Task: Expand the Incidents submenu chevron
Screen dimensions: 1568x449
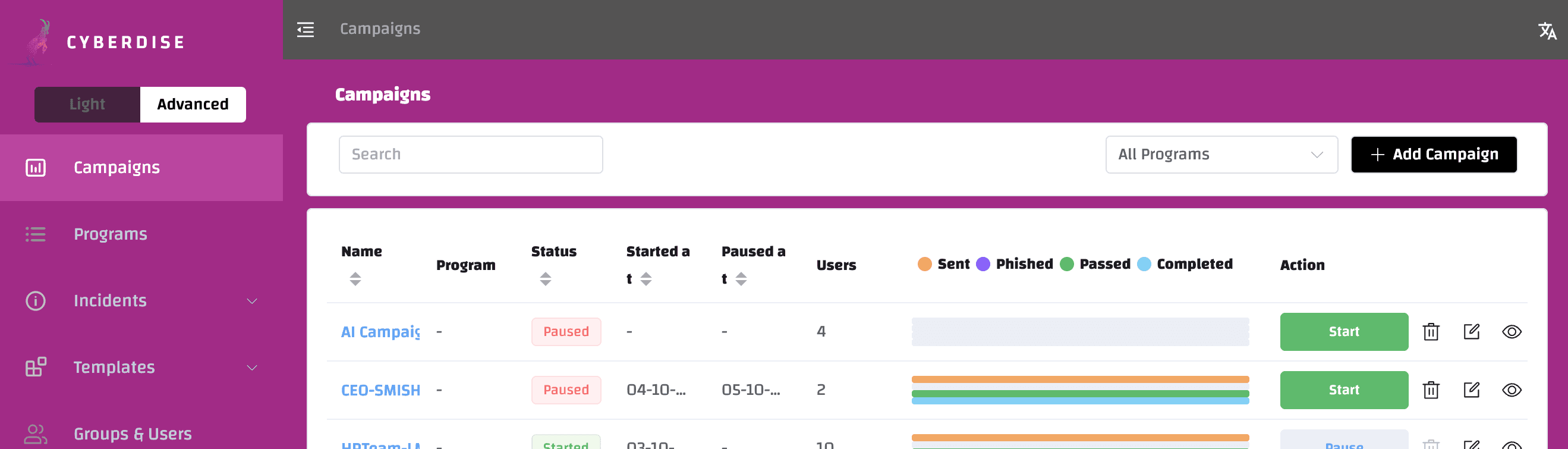Action: click(252, 301)
